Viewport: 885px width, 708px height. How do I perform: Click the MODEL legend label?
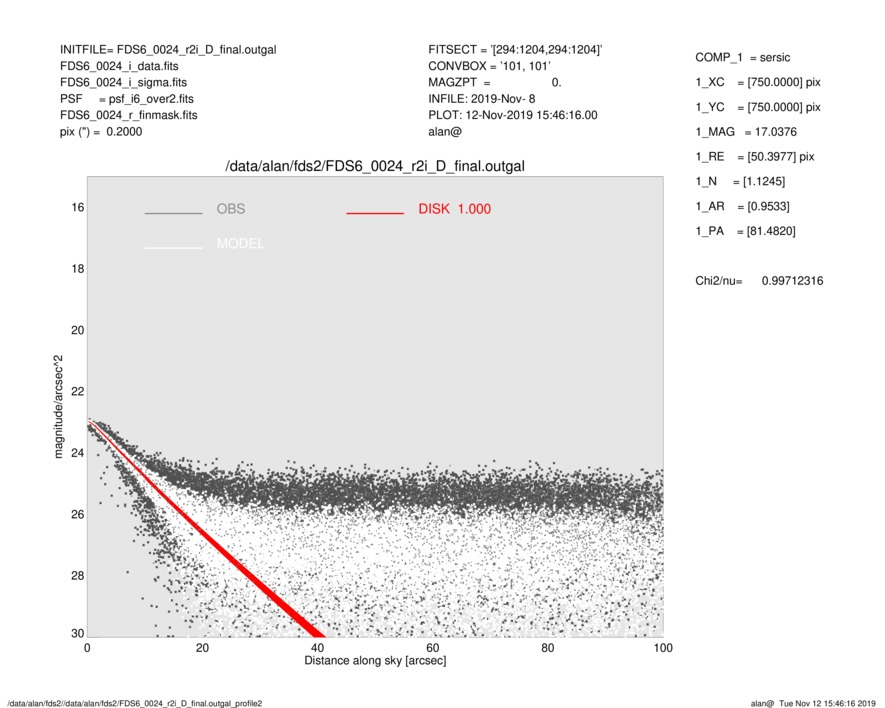(x=240, y=244)
